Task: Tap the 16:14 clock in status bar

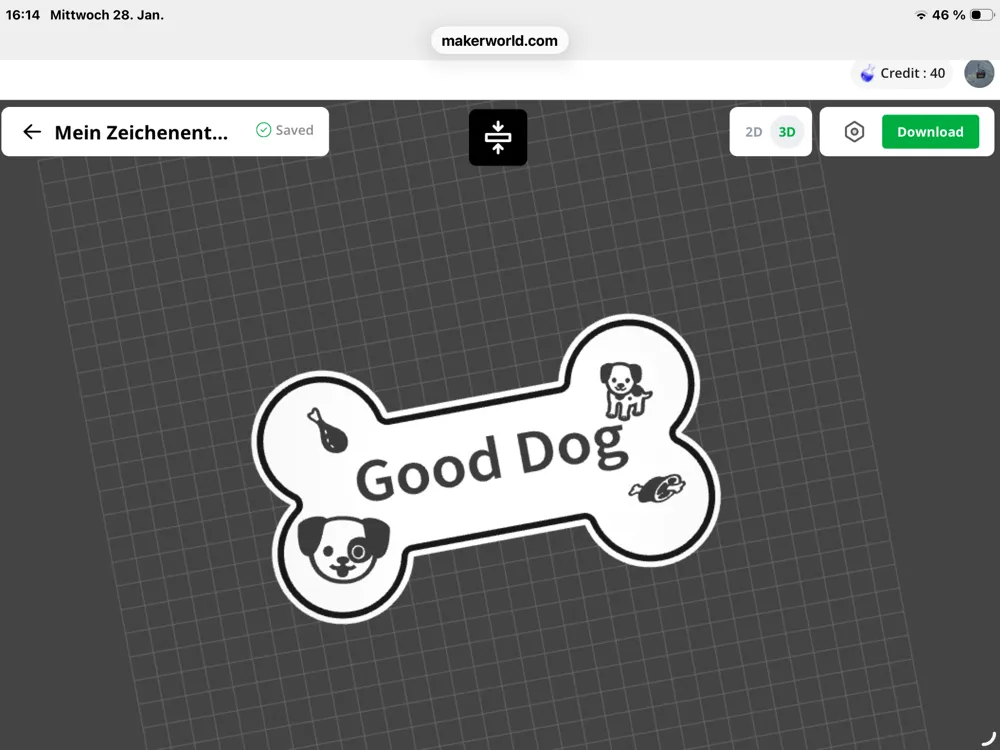Action: tap(23, 15)
